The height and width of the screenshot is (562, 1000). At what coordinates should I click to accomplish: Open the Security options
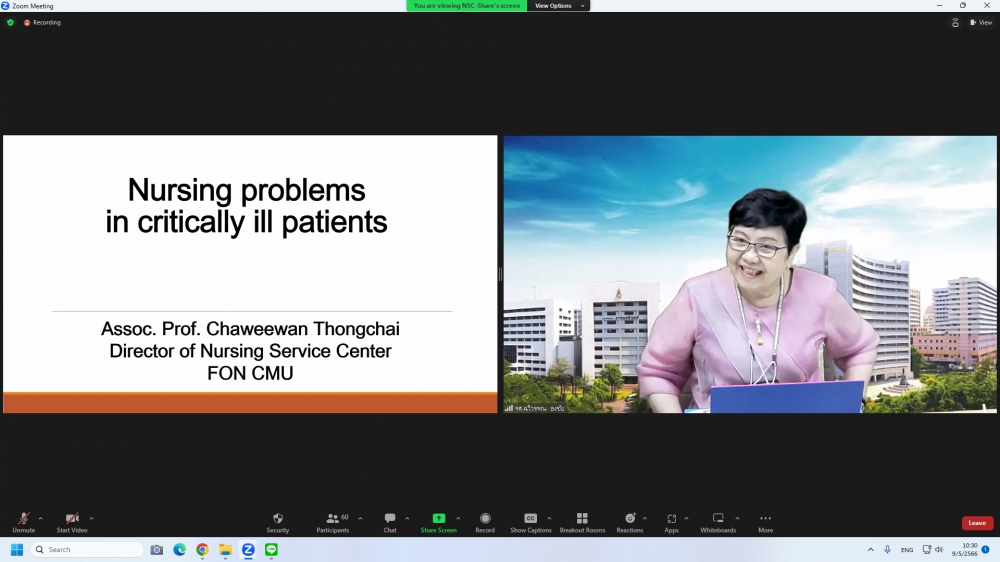[x=278, y=522]
